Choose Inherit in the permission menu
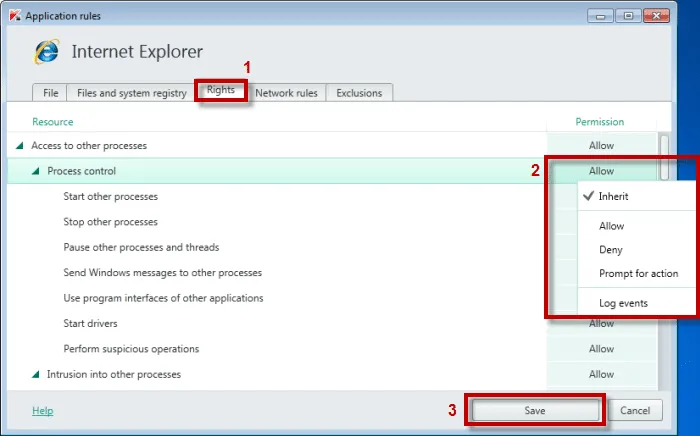 click(x=613, y=196)
